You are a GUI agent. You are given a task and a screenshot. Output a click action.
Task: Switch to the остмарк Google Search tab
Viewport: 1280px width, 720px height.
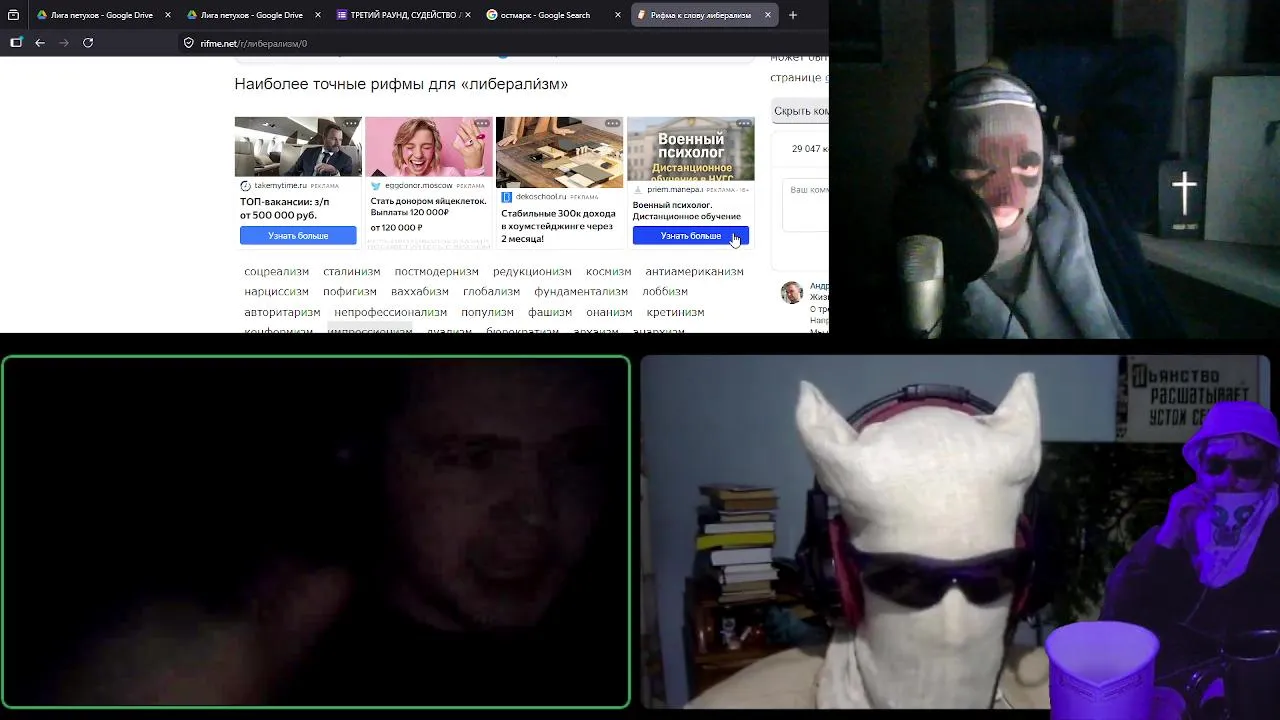click(x=553, y=15)
